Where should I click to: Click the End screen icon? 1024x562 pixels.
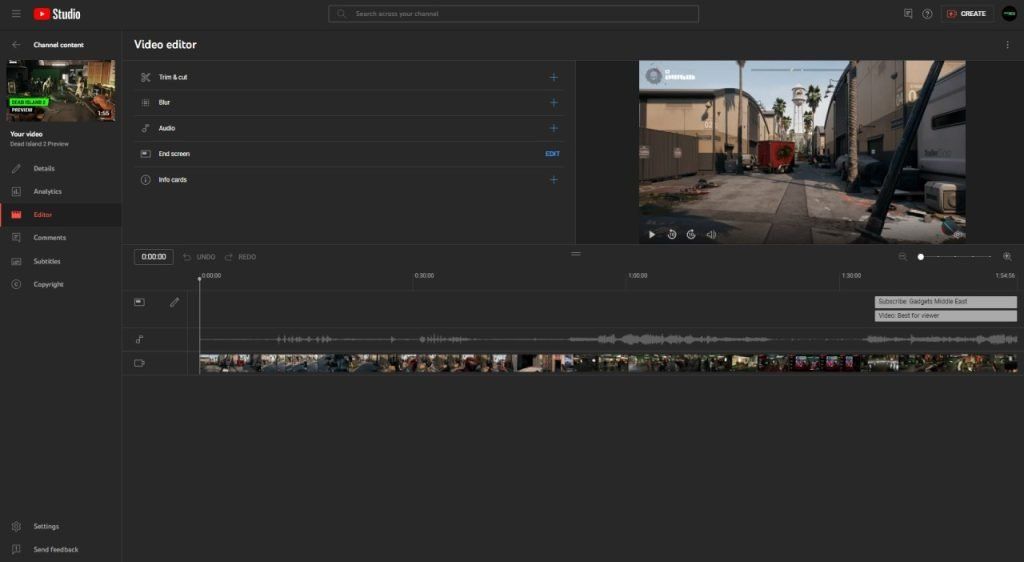(x=145, y=154)
